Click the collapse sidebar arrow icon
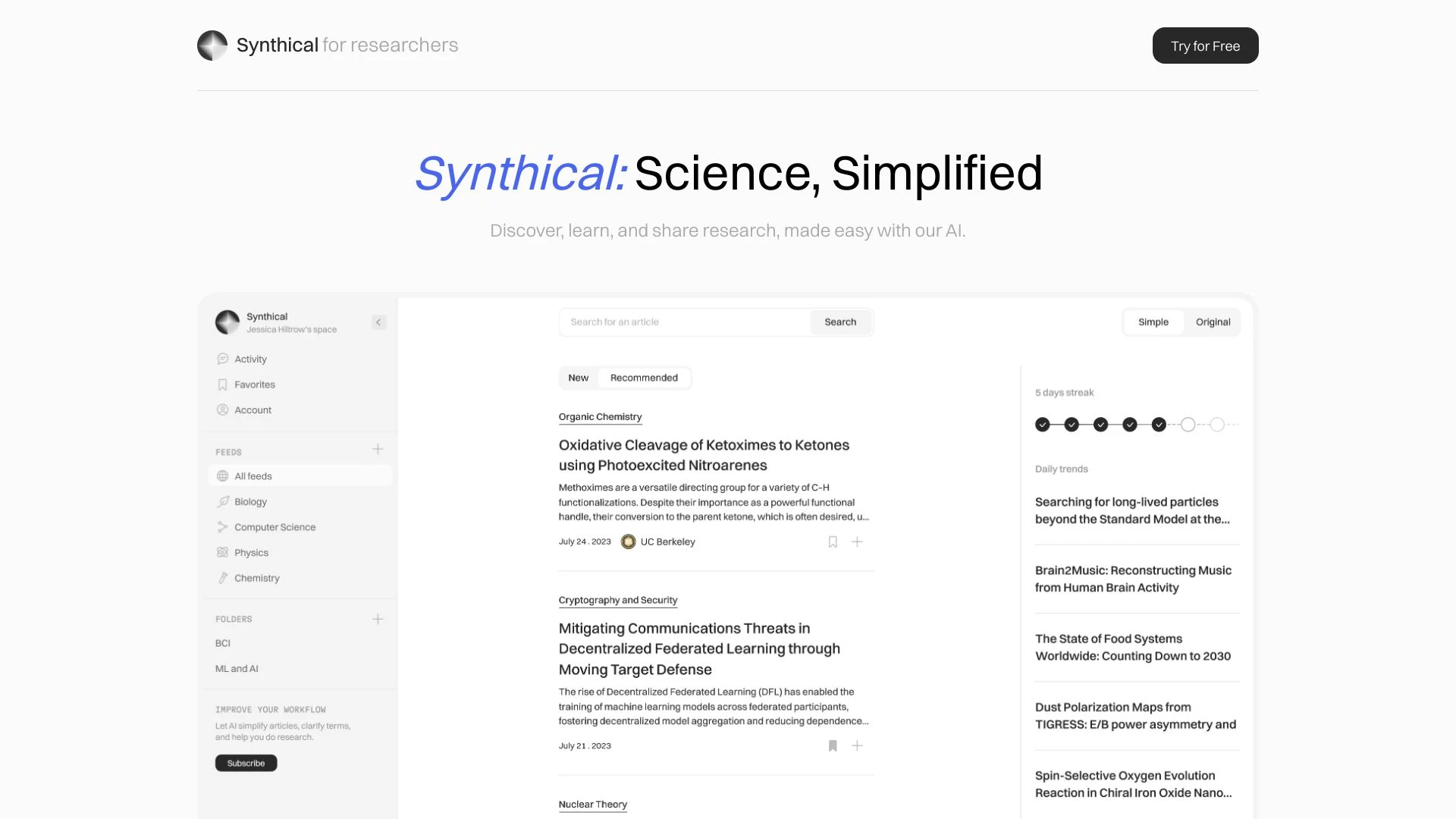Image resolution: width=1456 pixels, height=819 pixels. pos(378,322)
